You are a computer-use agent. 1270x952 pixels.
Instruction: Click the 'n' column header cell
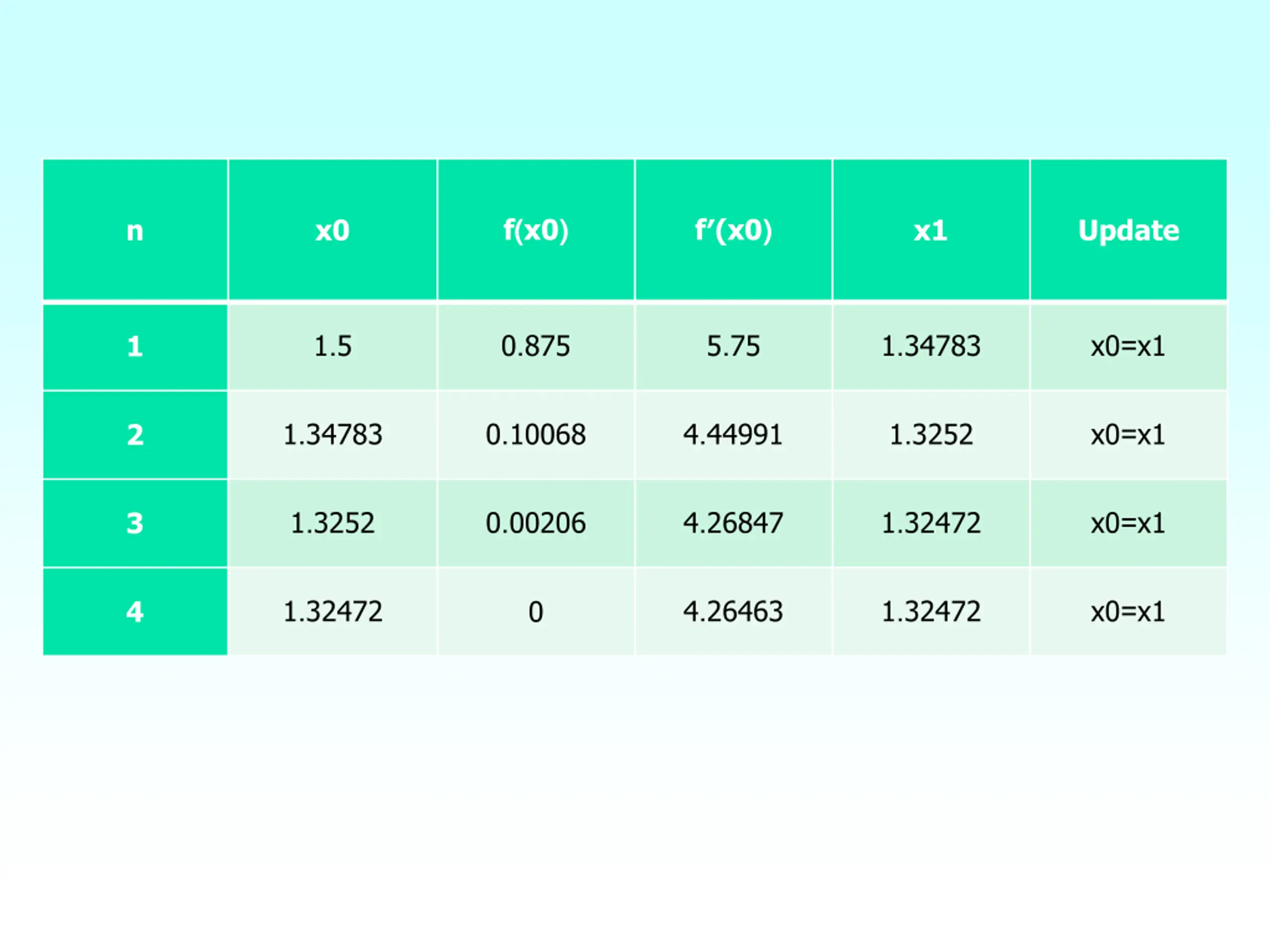point(135,231)
